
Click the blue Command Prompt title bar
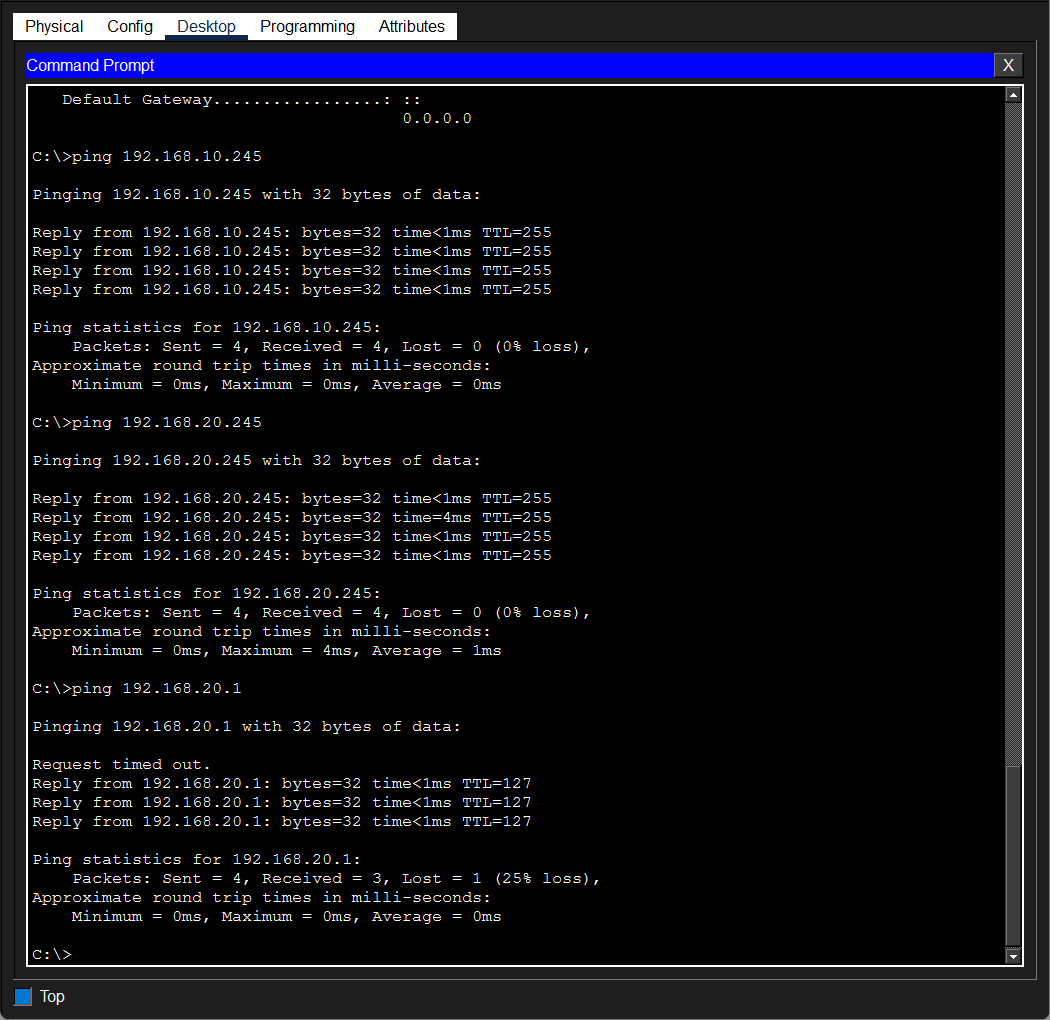[510, 65]
